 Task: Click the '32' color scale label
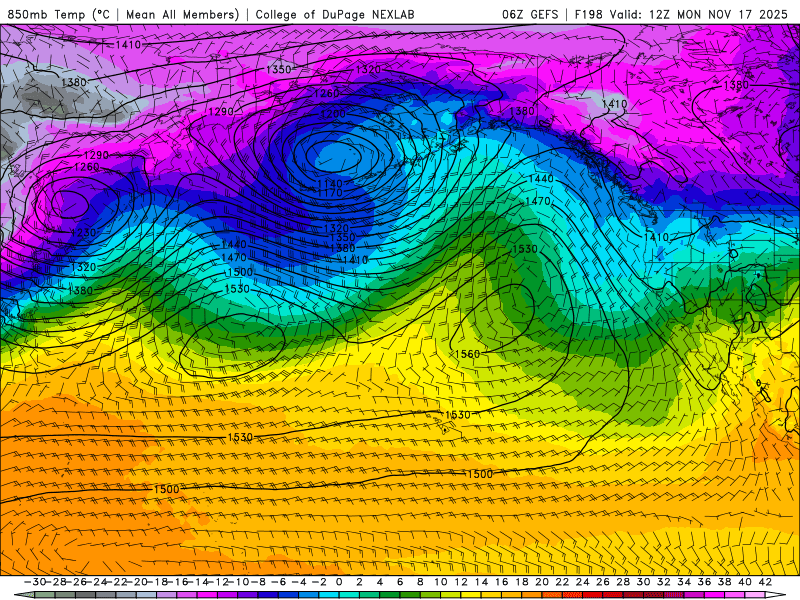click(664, 582)
